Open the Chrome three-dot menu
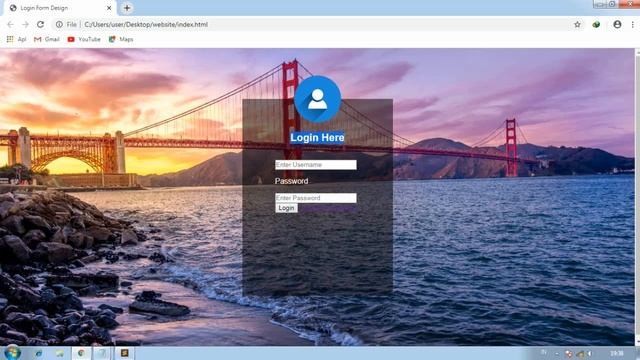Viewport: 640px width, 360px height. [633, 24]
